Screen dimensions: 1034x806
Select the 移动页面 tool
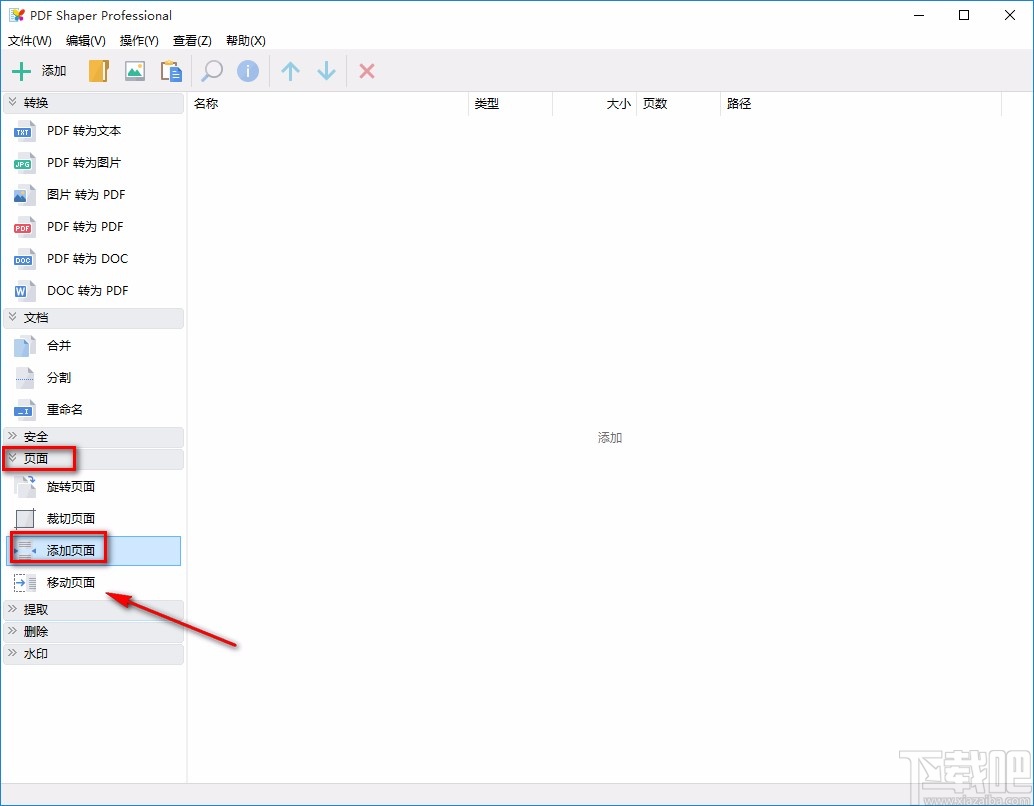click(72, 581)
